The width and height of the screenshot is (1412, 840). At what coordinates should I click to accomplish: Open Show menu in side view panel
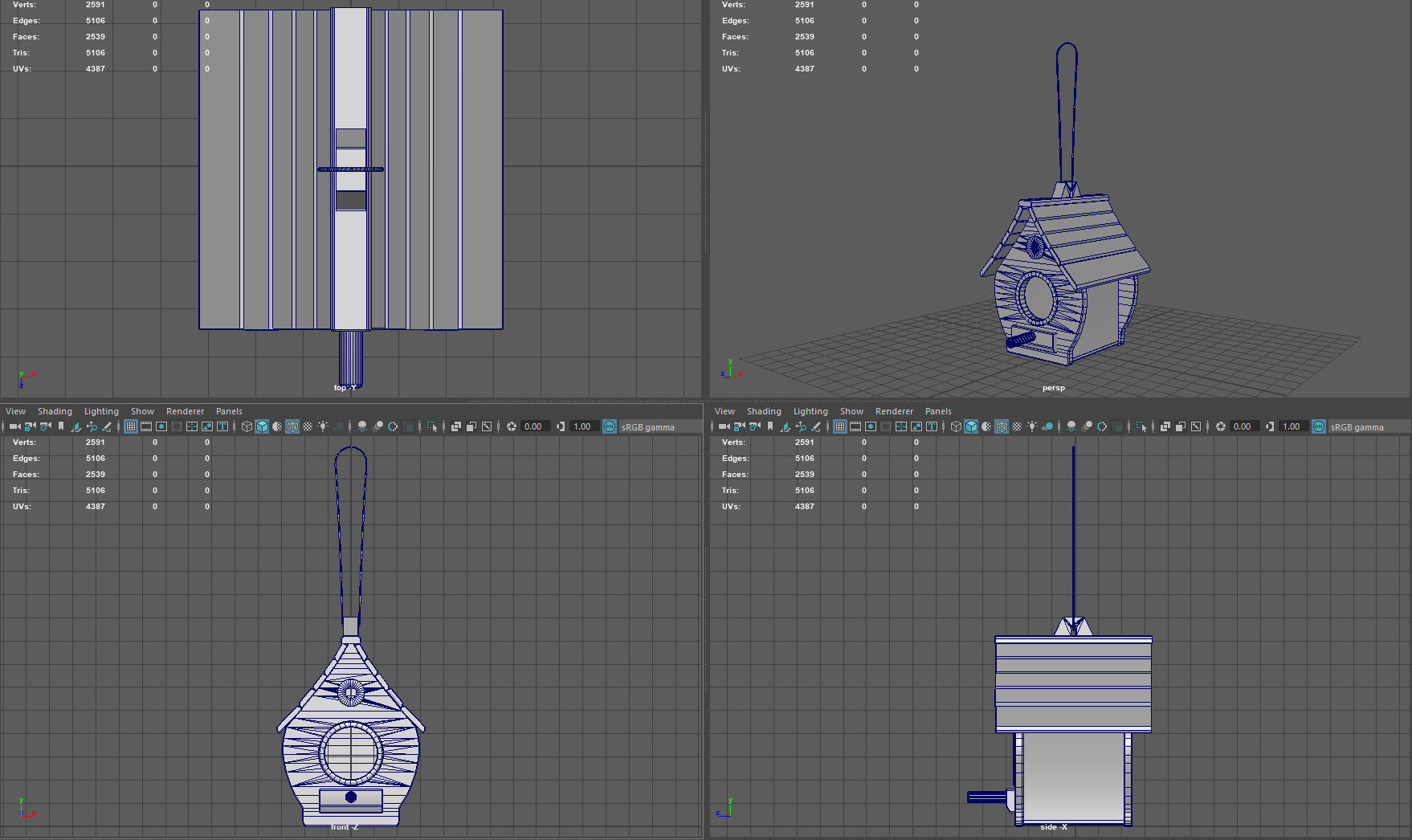click(x=851, y=411)
